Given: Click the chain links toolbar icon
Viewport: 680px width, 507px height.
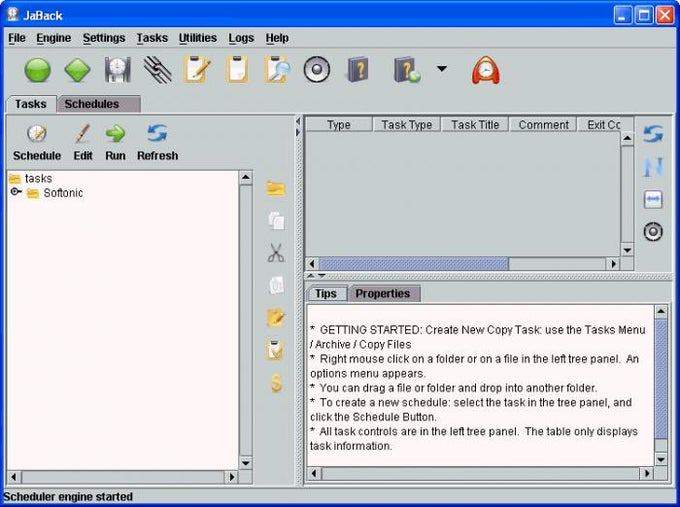Looking at the screenshot, I should tap(157, 69).
